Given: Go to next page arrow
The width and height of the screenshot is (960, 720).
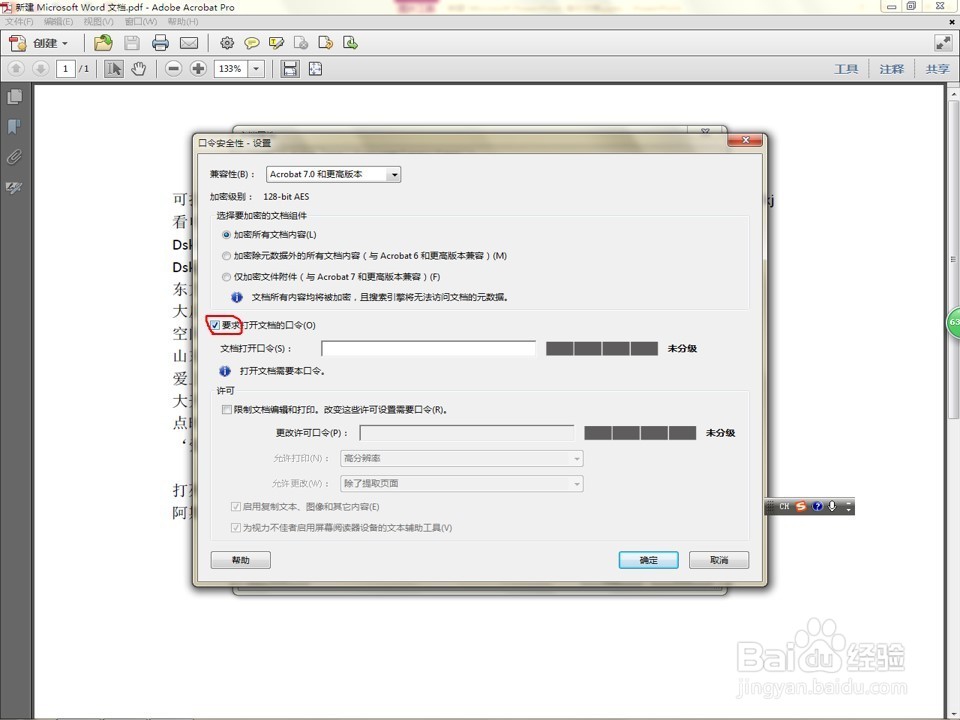Looking at the screenshot, I should click(40, 69).
